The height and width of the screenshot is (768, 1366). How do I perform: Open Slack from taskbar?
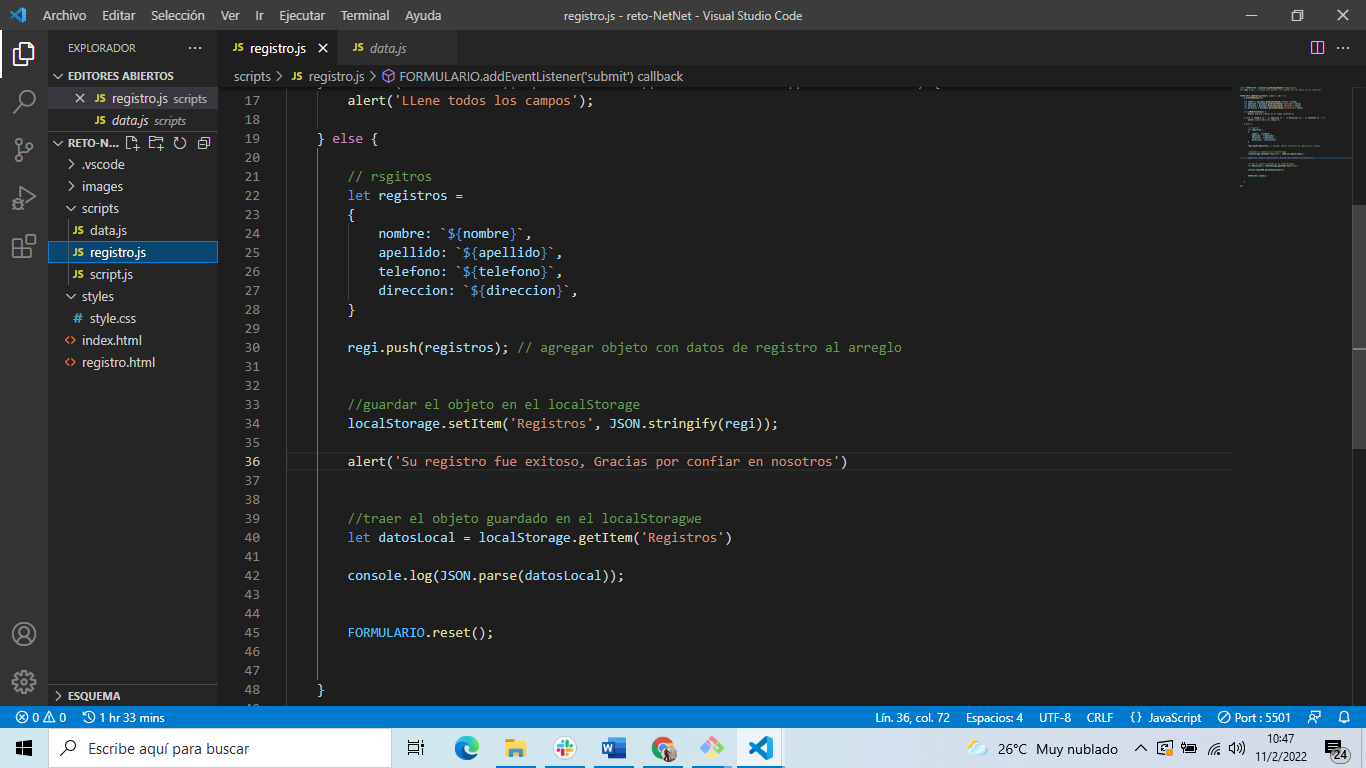pyautogui.click(x=564, y=748)
